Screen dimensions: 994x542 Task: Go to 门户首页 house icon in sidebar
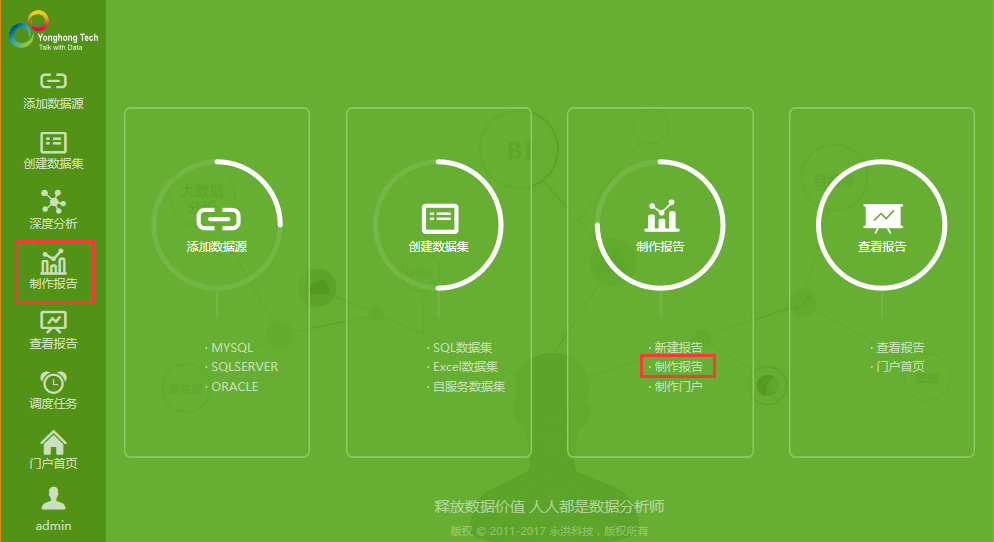pos(53,450)
